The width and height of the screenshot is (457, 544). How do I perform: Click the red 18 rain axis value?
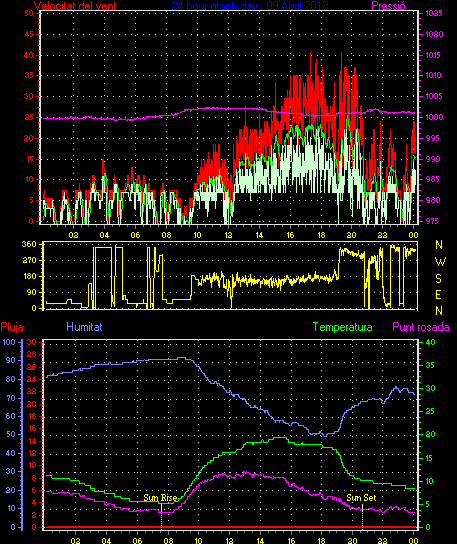coord(32,416)
